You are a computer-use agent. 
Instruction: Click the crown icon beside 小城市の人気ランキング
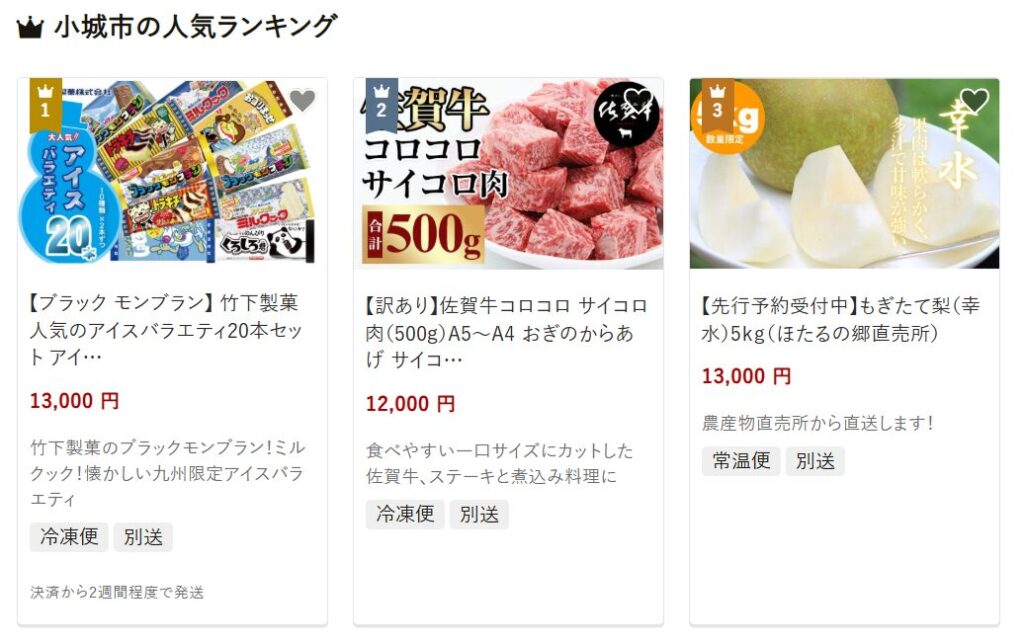click(29, 27)
